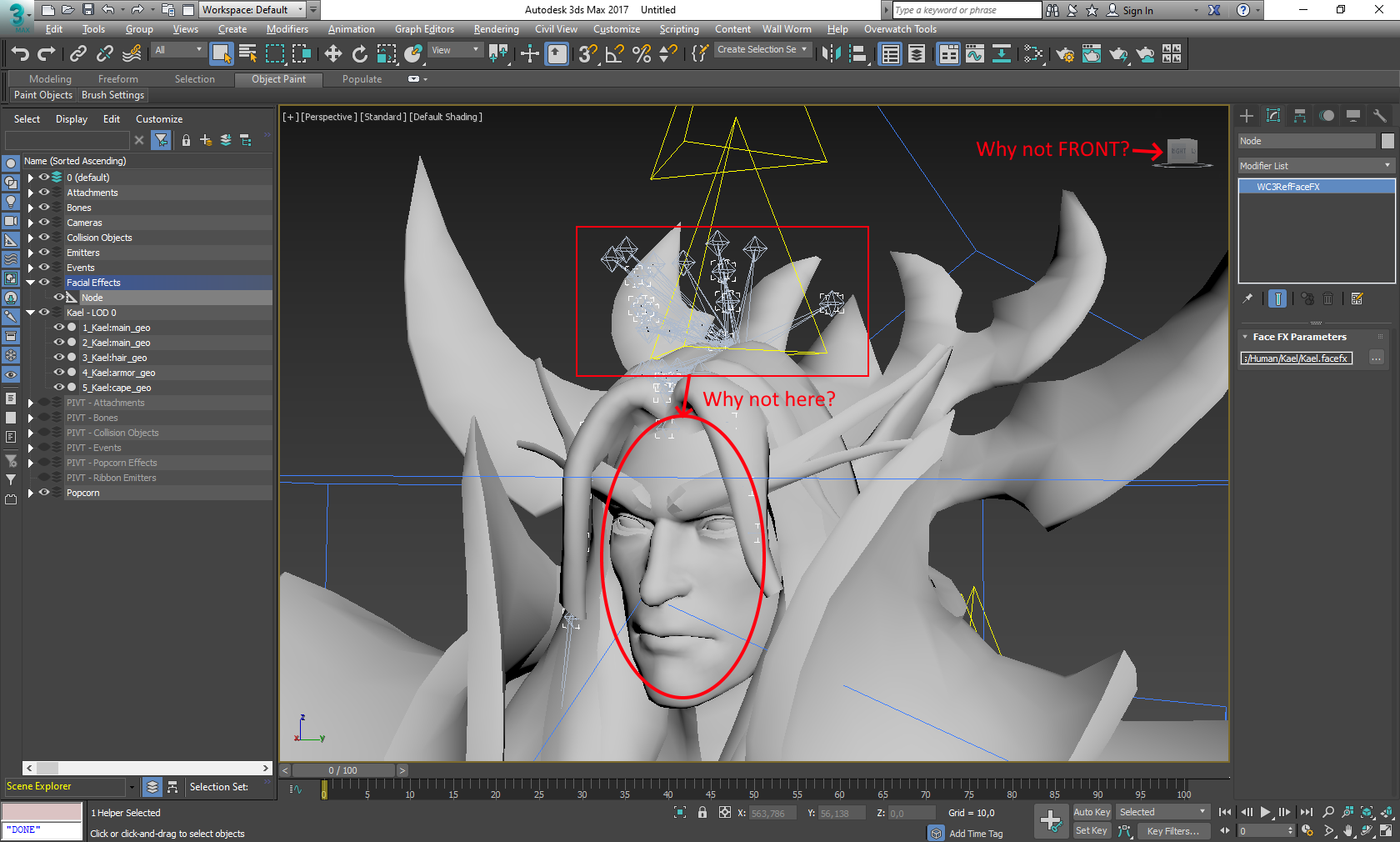Open the Graph Editors menu
This screenshot has width=1400, height=842.
click(x=424, y=29)
